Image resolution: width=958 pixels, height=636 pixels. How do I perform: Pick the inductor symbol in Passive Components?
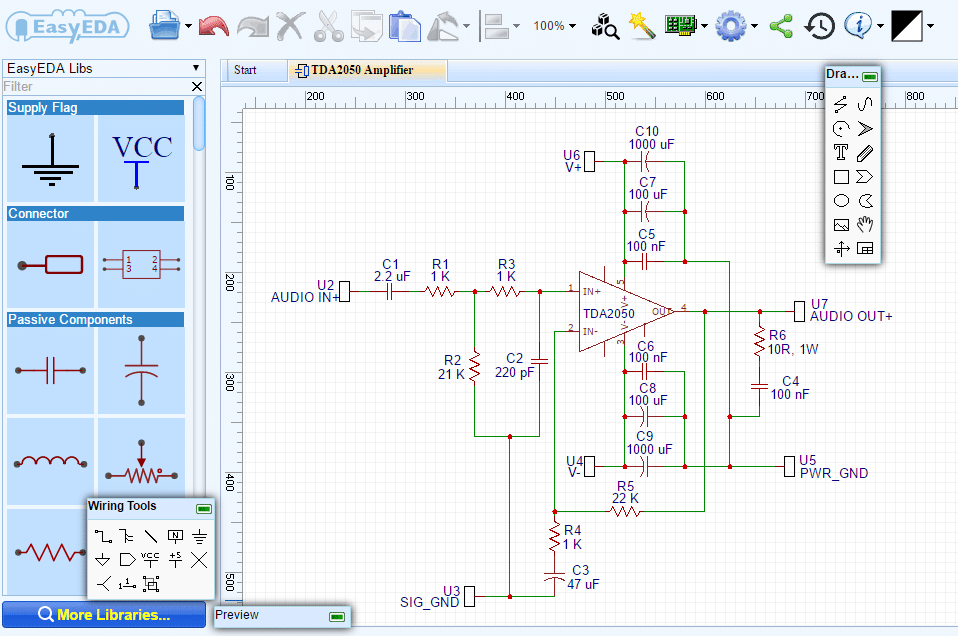click(x=51, y=462)
